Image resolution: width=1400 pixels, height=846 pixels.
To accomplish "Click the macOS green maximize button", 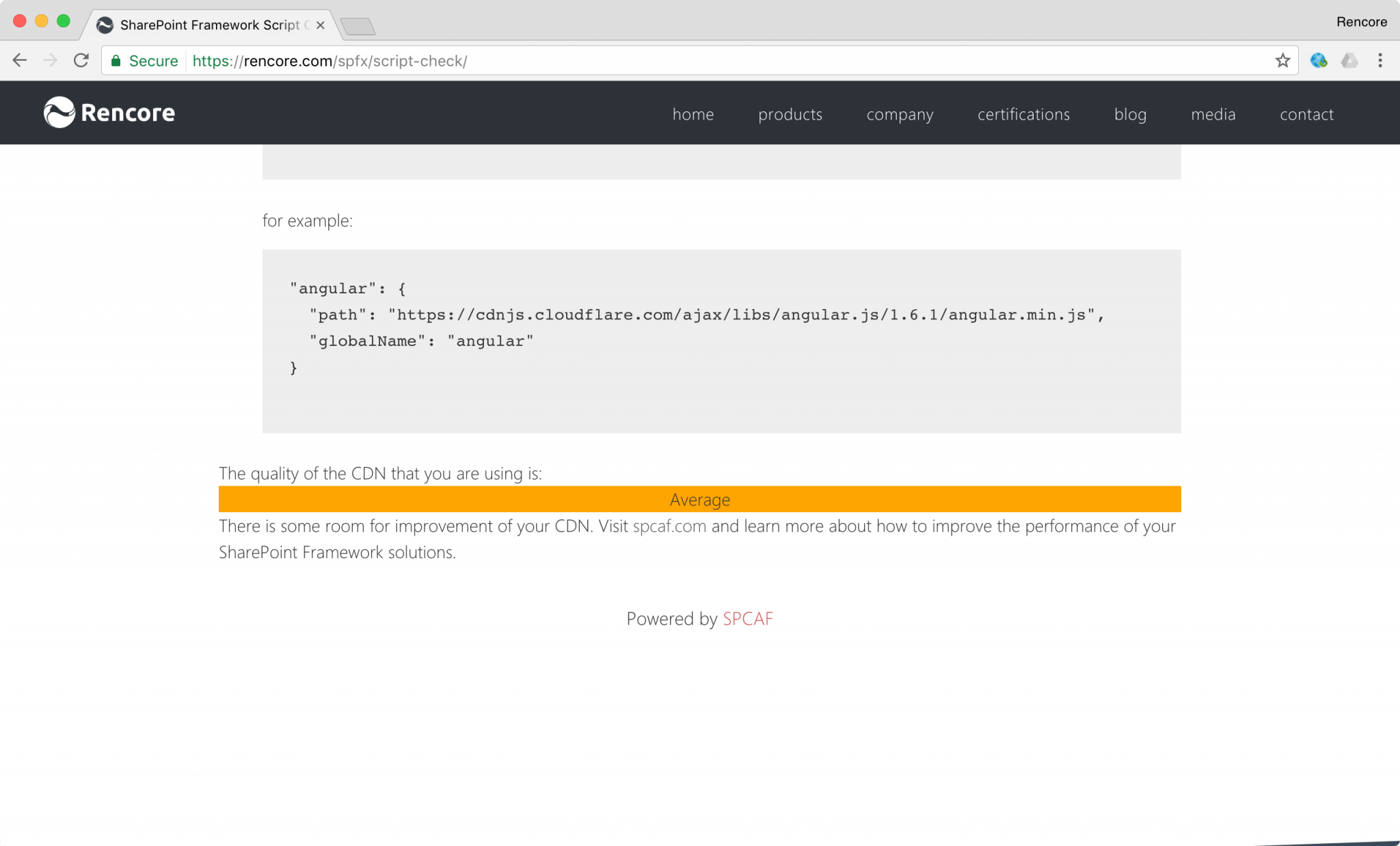I will click(x=64, y=21).
